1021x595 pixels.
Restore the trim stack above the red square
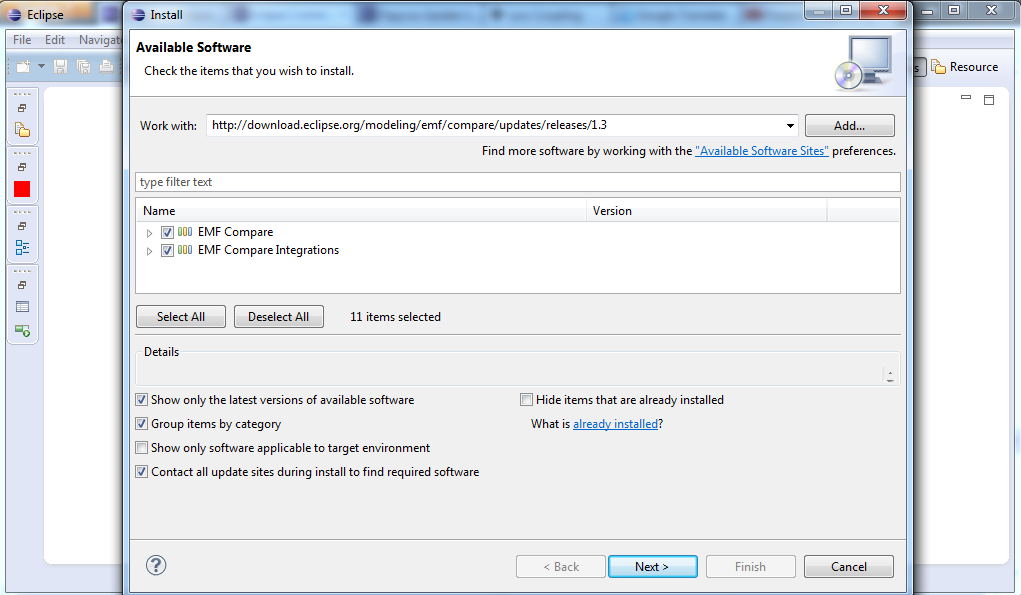coord(22,167)
